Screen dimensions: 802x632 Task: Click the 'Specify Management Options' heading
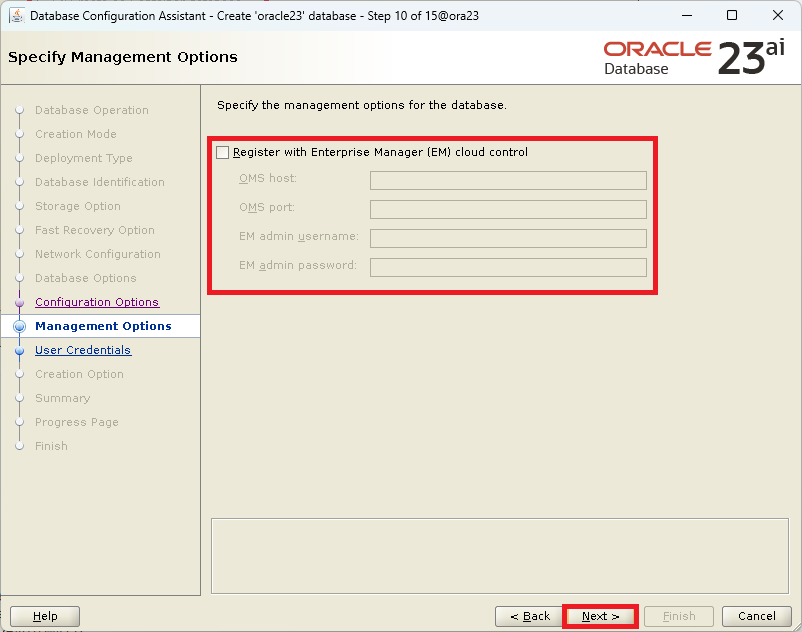123,57
